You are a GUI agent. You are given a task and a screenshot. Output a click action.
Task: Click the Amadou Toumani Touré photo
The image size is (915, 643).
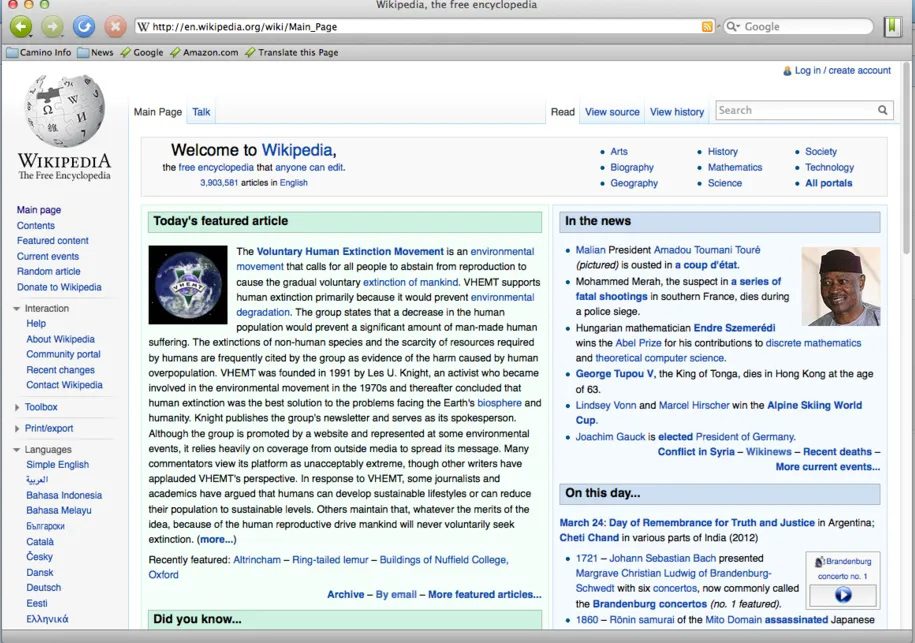tap(841, 286)
